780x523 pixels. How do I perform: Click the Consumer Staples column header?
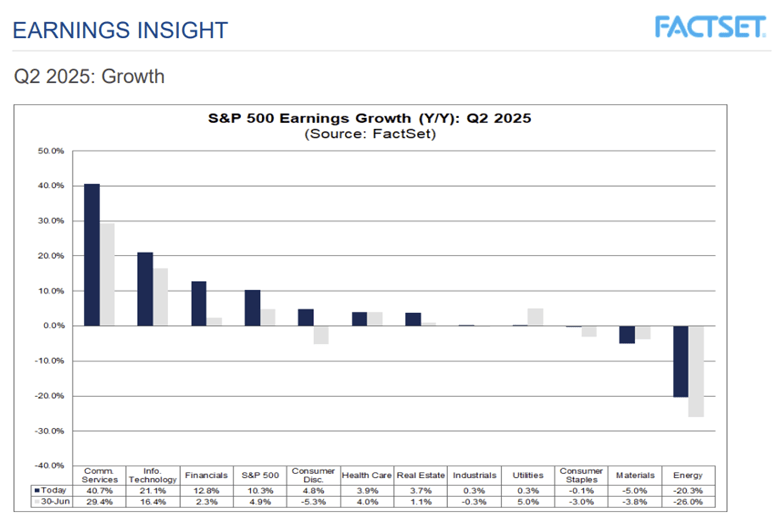581,475
